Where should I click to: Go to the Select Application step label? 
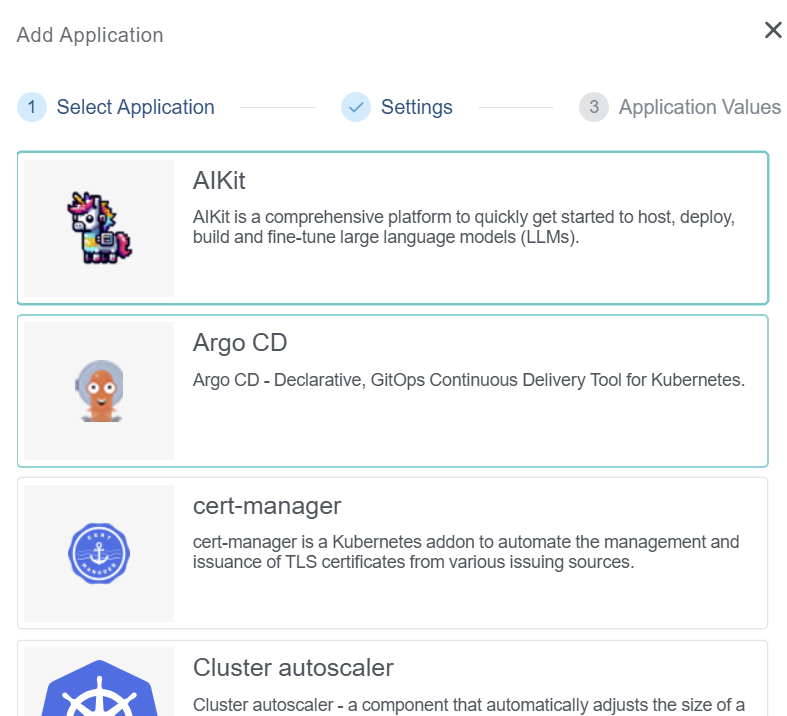click(x=135, y=107)
